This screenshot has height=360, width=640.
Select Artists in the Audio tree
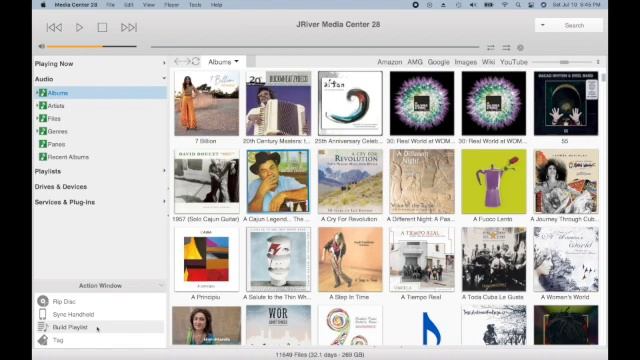(56, 106)
